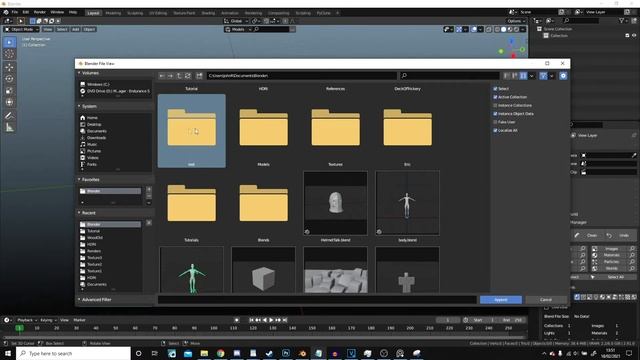The image size is (640, 360).
Task: Uncheck the Select option
Action: coord(495,89)
